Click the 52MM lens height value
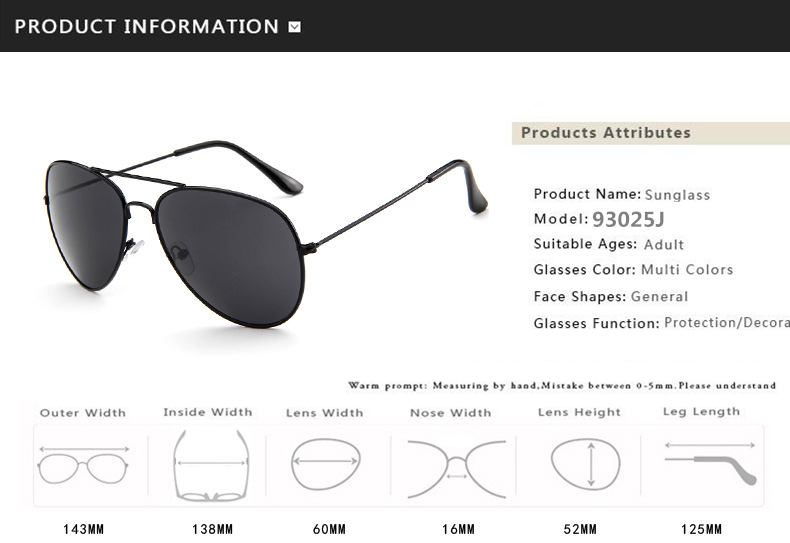Viewport: 790px width, 543px height. [580, 529]
